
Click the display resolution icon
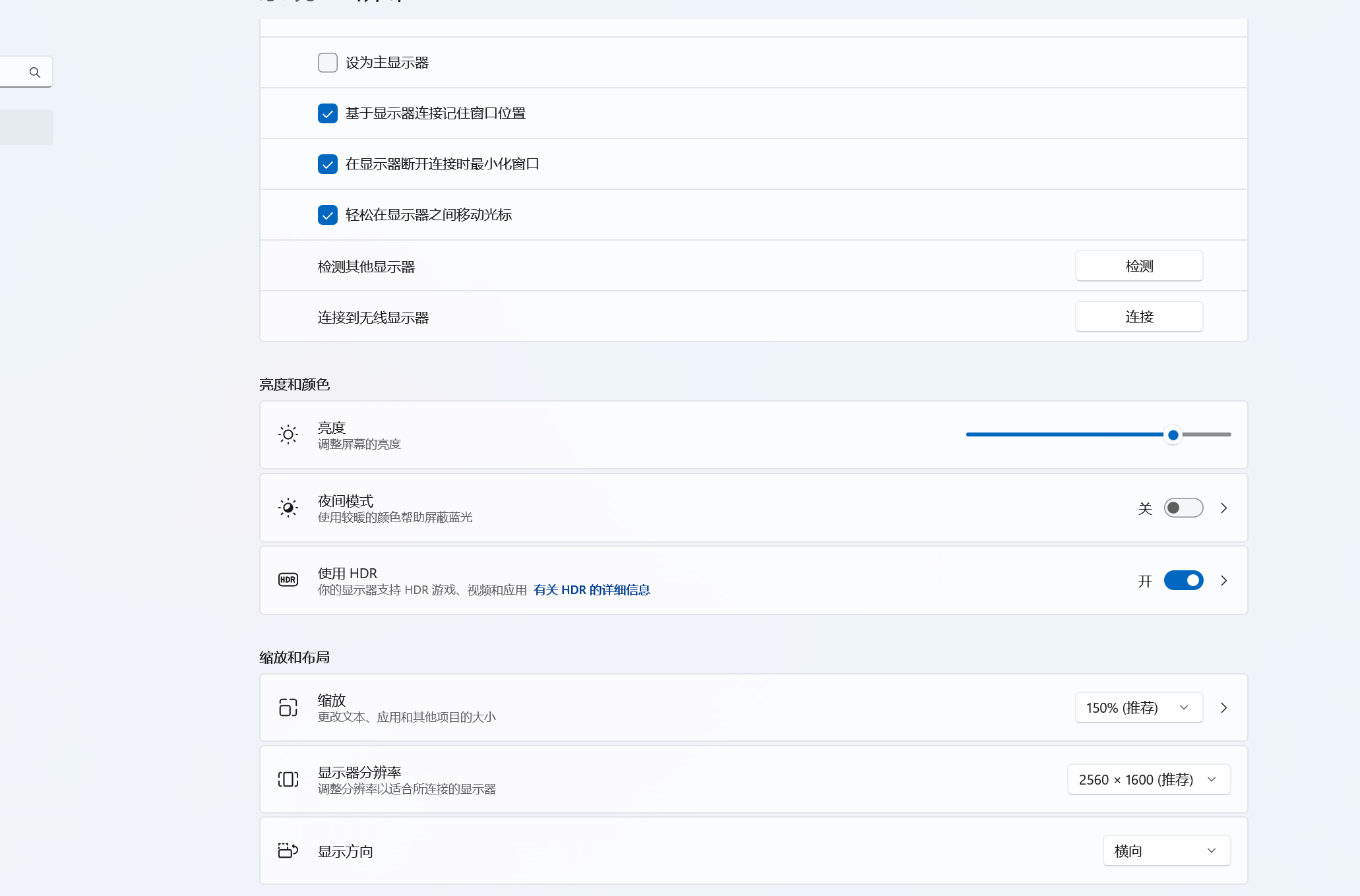(x=288, y=779)
